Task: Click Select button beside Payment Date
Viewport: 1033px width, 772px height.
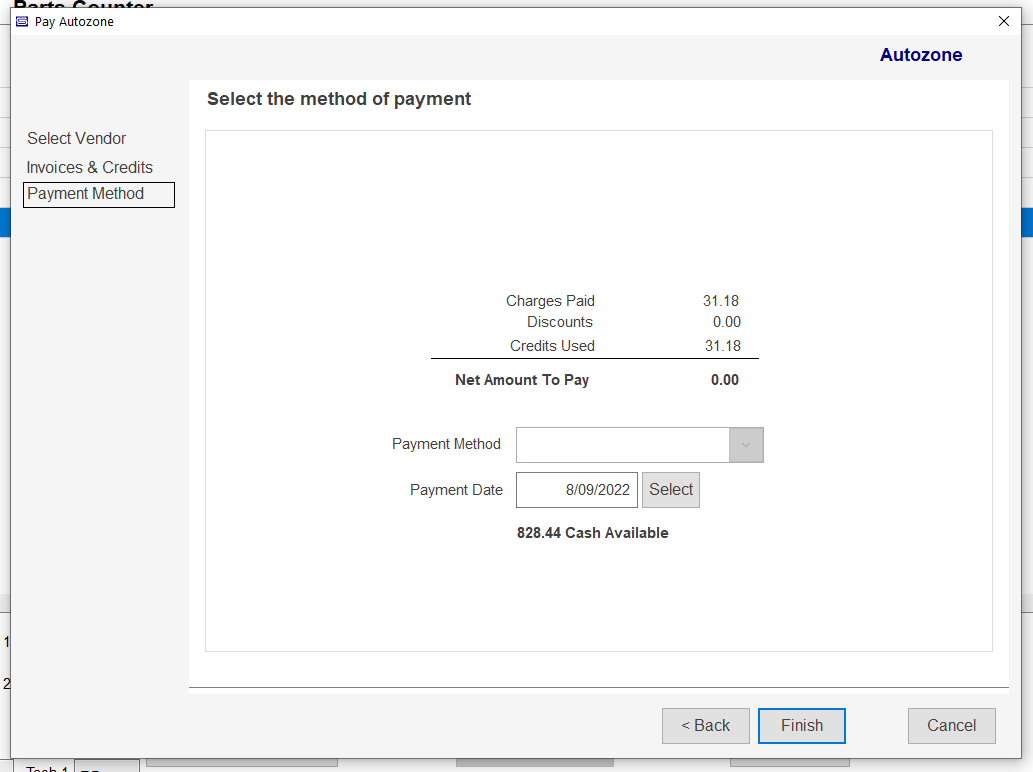Action: point(671,489)
